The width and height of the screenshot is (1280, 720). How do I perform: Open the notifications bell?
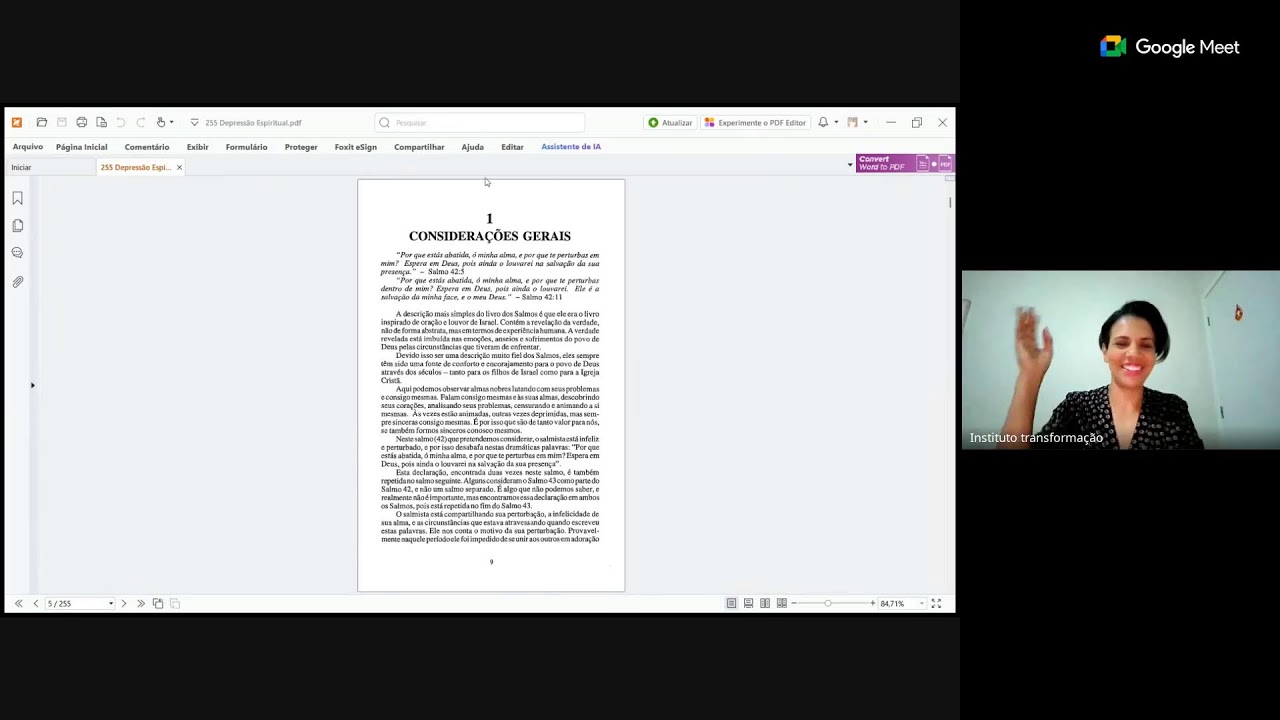click(x=823, y=122)
